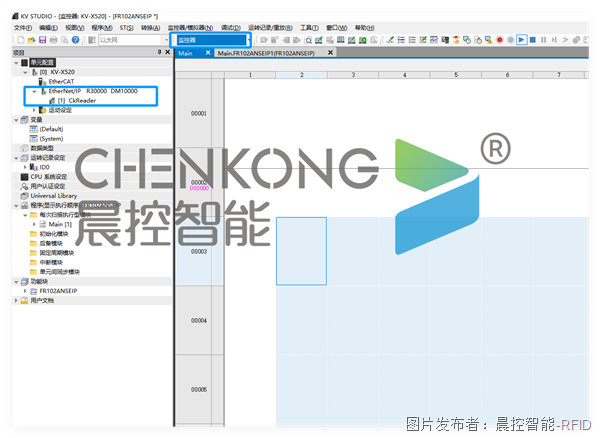600x438 pixels.
Task: Click the Pause icon in toolbar
Action: point(543,40)
